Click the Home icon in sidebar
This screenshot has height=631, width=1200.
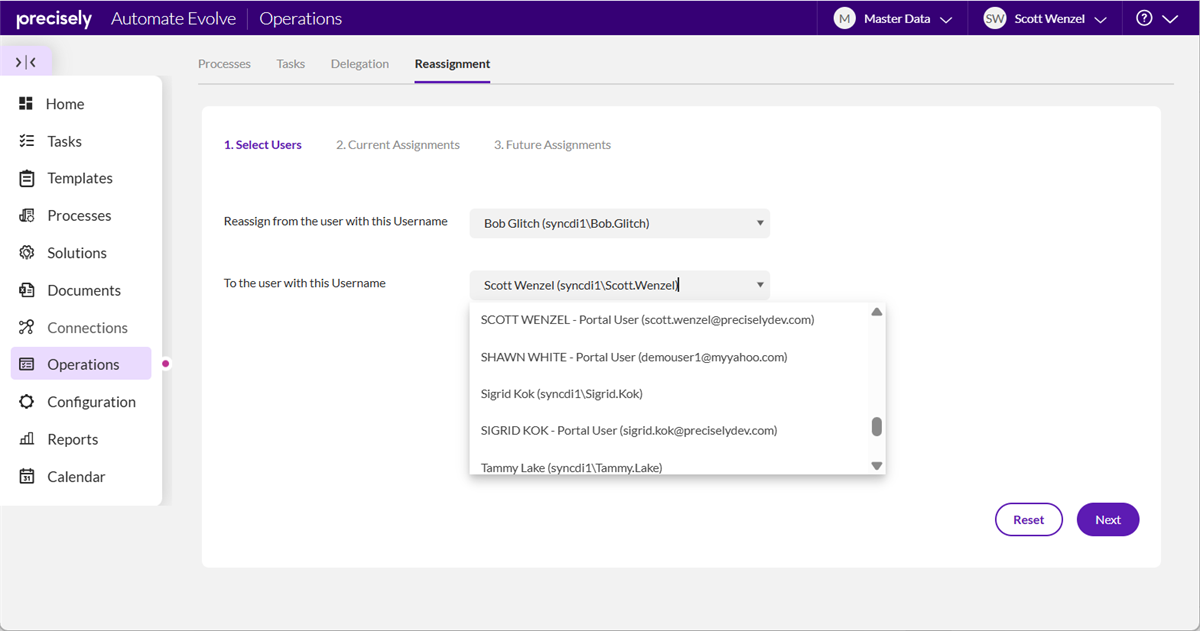[x=27, y=104]
